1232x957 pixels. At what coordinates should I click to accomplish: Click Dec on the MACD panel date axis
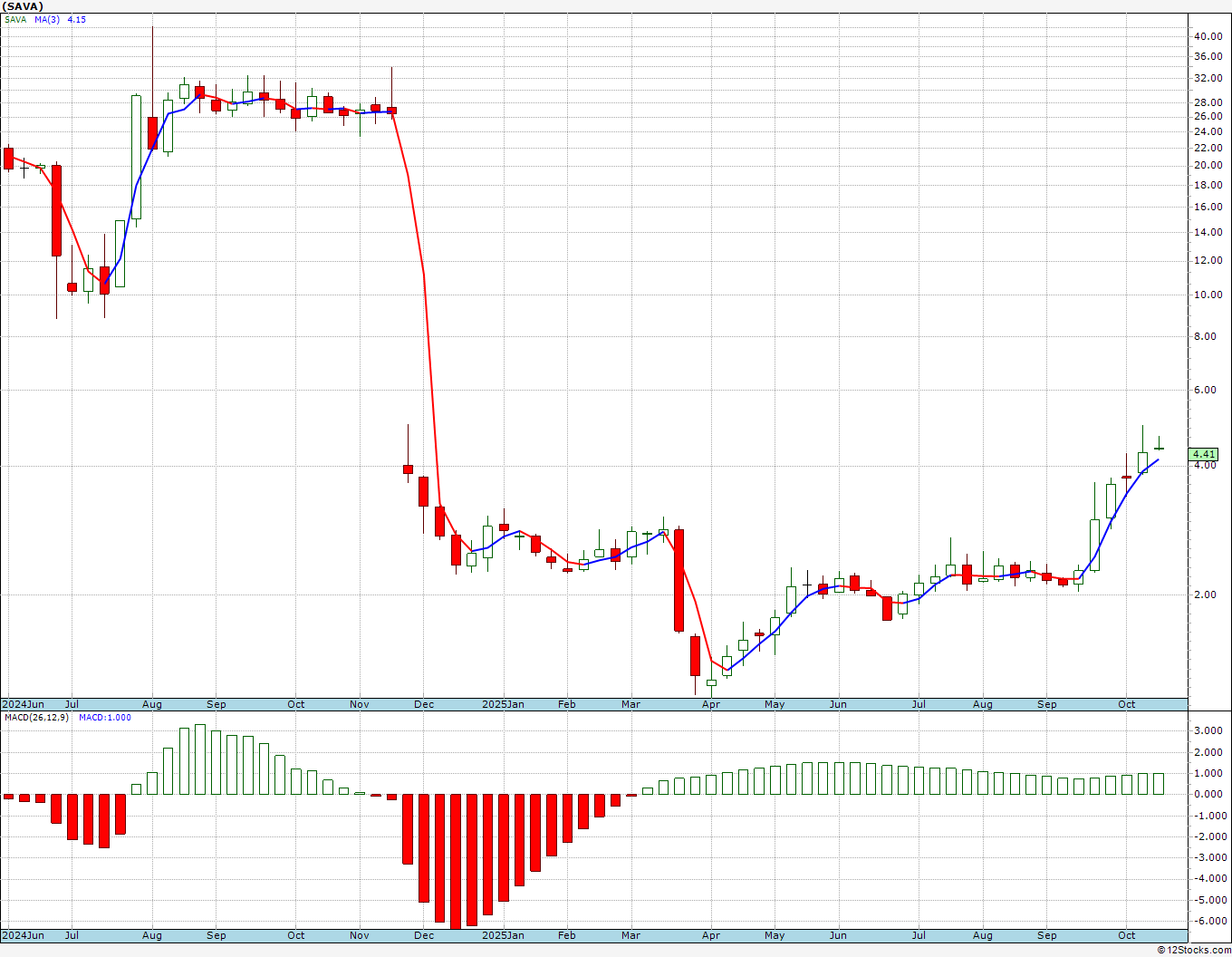coord(424,935)
